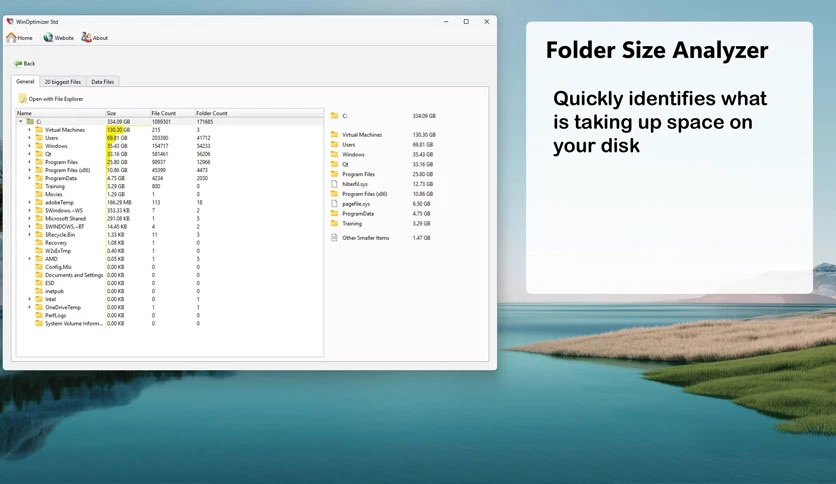836x484 pixels.
Task: Open the 20 biggest Files tab
Action: point(62,82)
